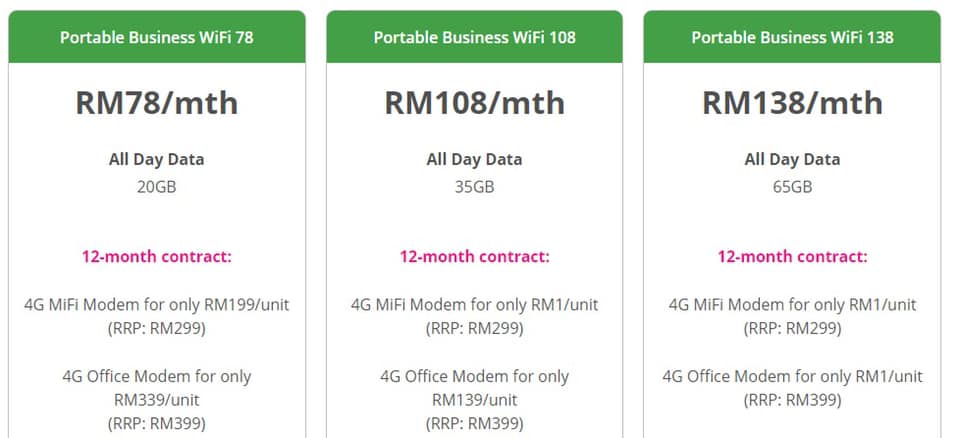
Task: Click 4G MiFi Modem RM199/unit offer
Action: click(157, 316)
